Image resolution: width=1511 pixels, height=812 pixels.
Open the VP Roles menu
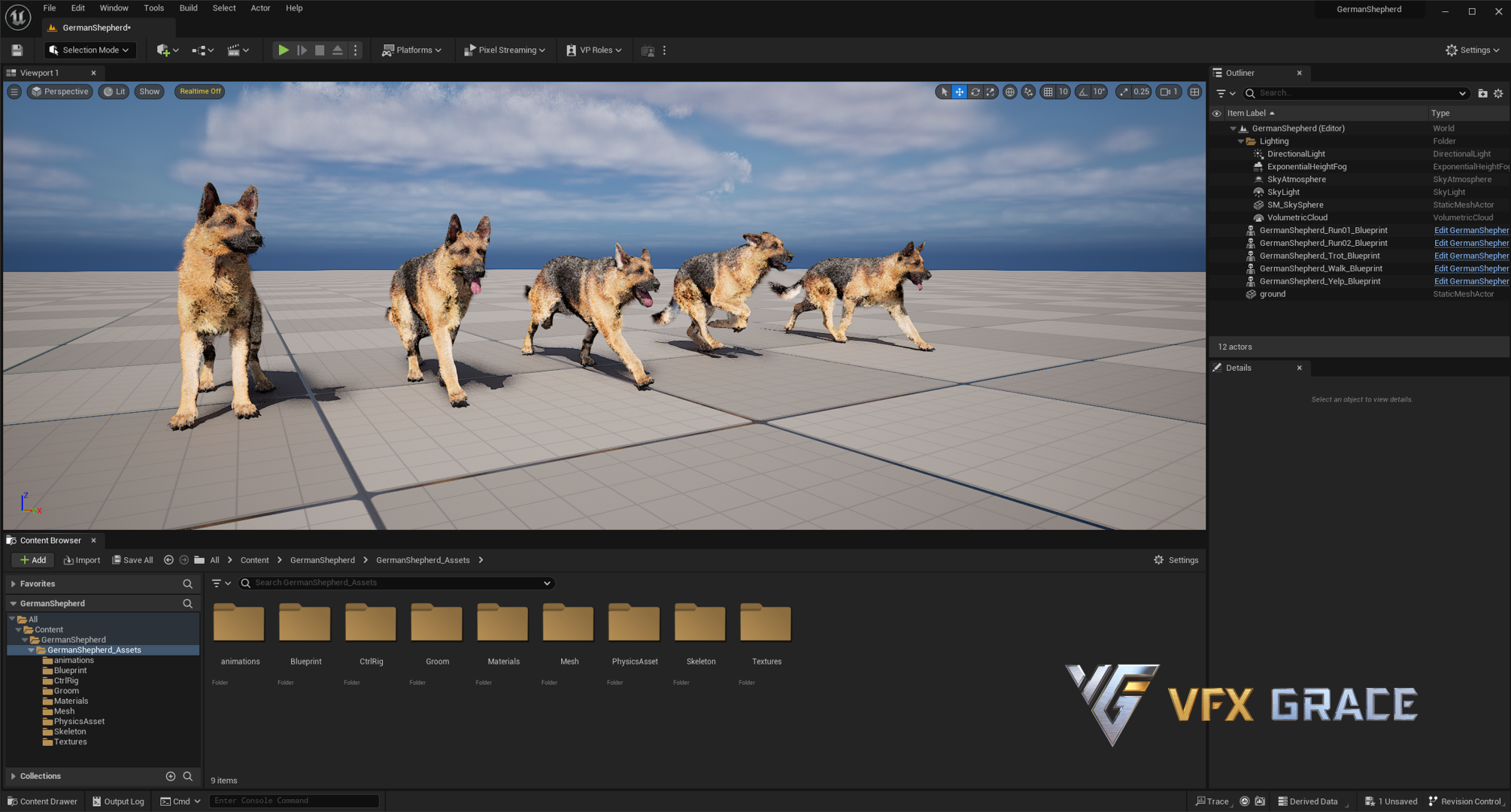594,50
